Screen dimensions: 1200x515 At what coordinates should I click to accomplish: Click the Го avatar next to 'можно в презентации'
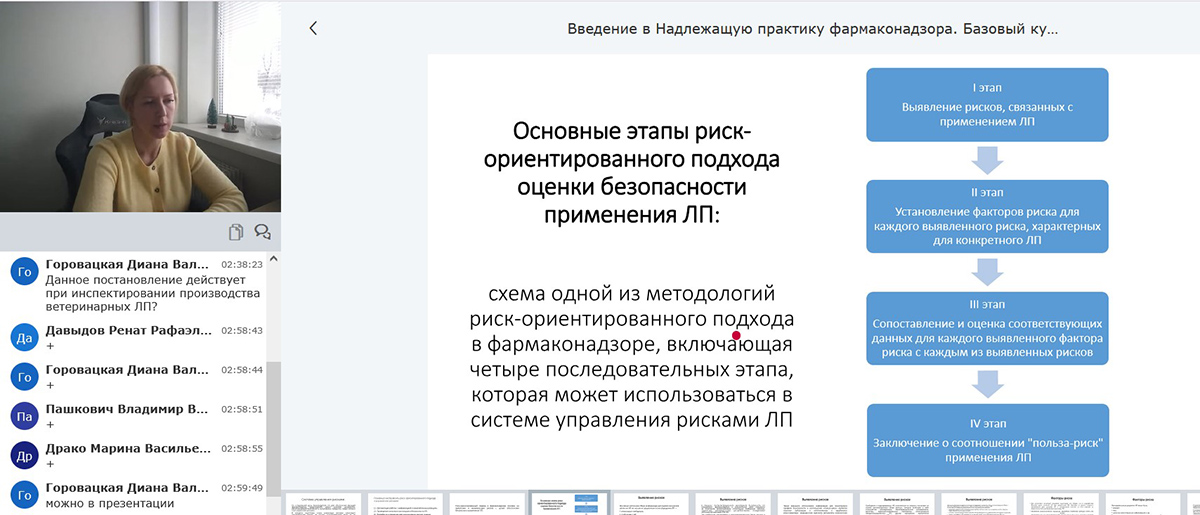[24, 494]
